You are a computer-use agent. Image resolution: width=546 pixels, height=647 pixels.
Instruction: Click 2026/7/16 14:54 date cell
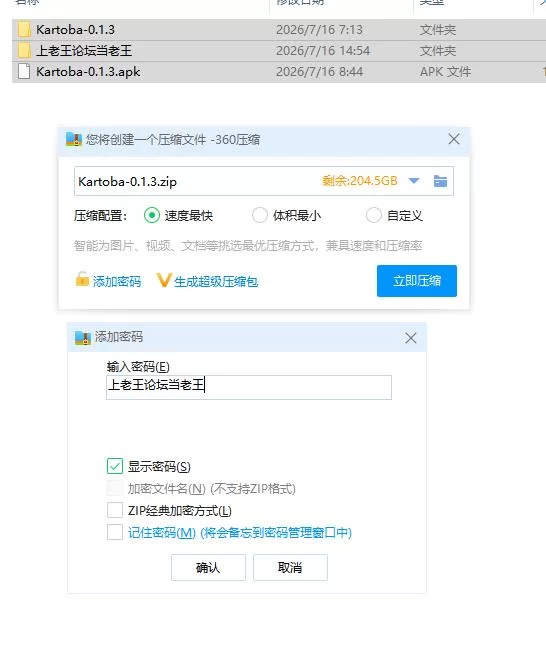323,51
